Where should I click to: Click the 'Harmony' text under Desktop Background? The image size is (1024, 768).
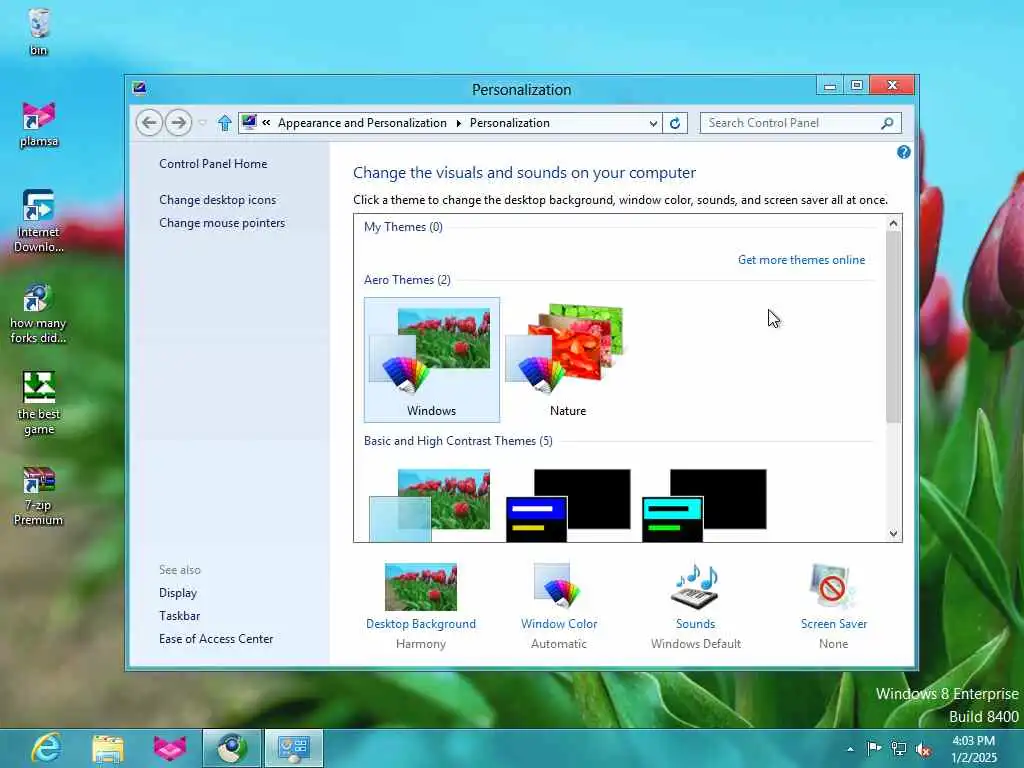click(421, 644)
